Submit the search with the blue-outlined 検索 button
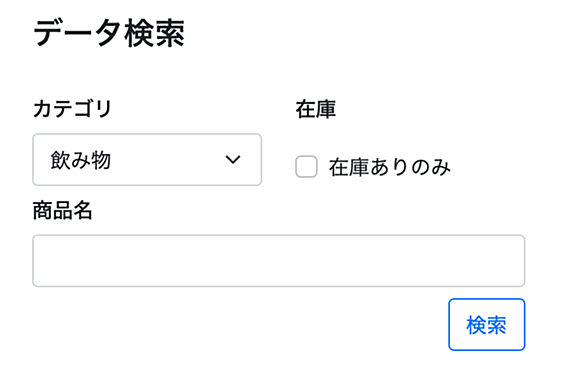The image size is (586, 373). (x=487, y=324)
